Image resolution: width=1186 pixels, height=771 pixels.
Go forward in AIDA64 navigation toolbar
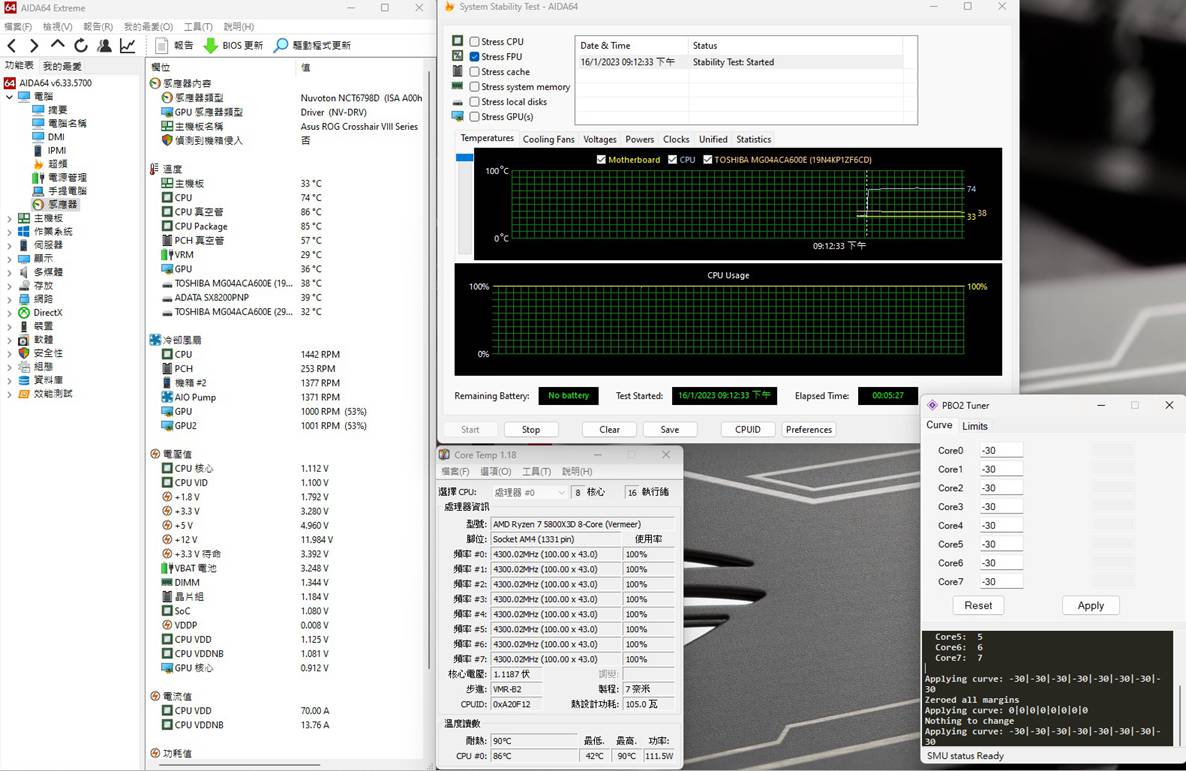click(x=34, y=46)
